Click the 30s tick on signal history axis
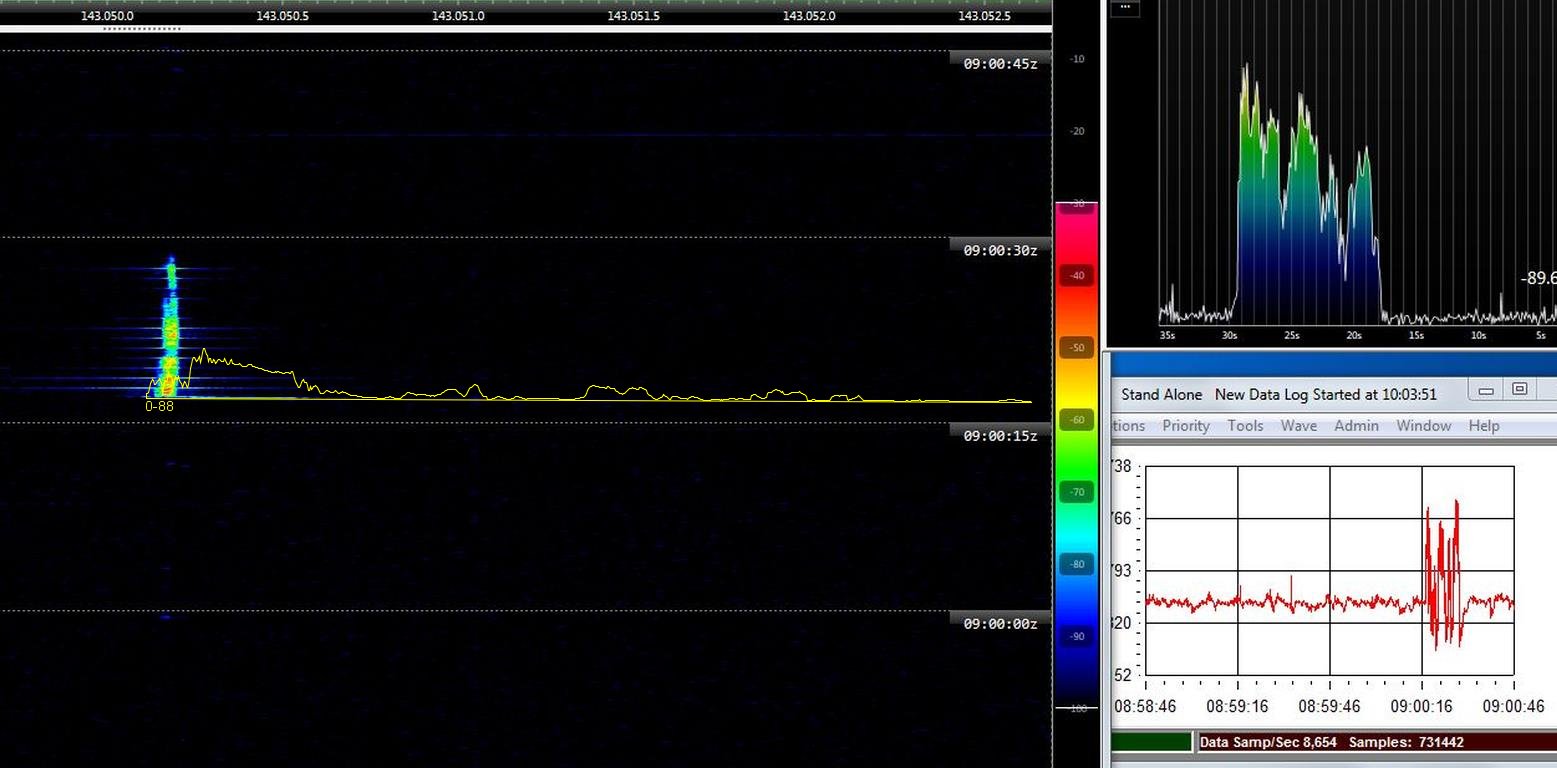 (x=1229, y=336)
